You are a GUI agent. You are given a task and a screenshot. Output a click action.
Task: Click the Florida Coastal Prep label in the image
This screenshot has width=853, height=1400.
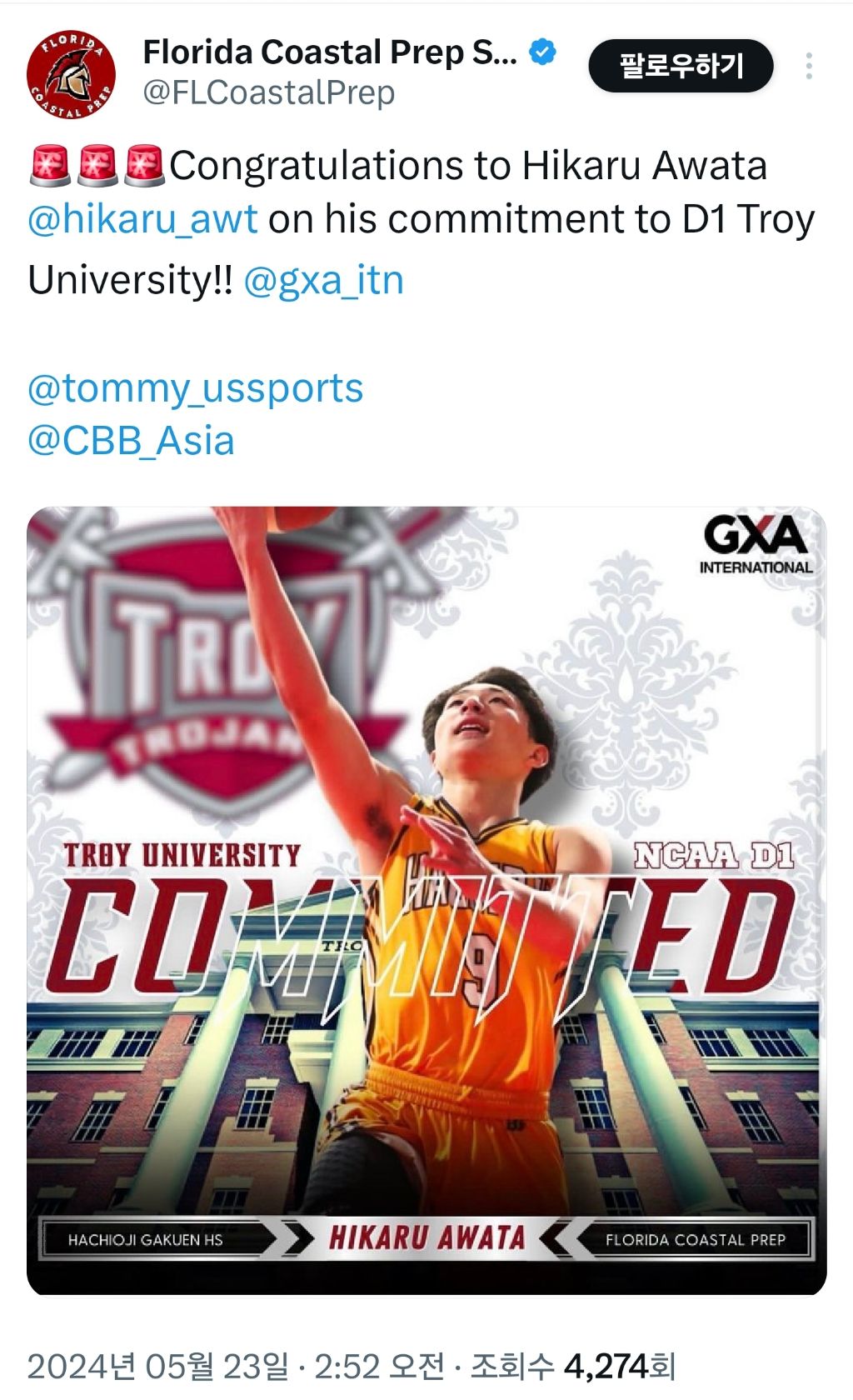(x=696, y=1240)
